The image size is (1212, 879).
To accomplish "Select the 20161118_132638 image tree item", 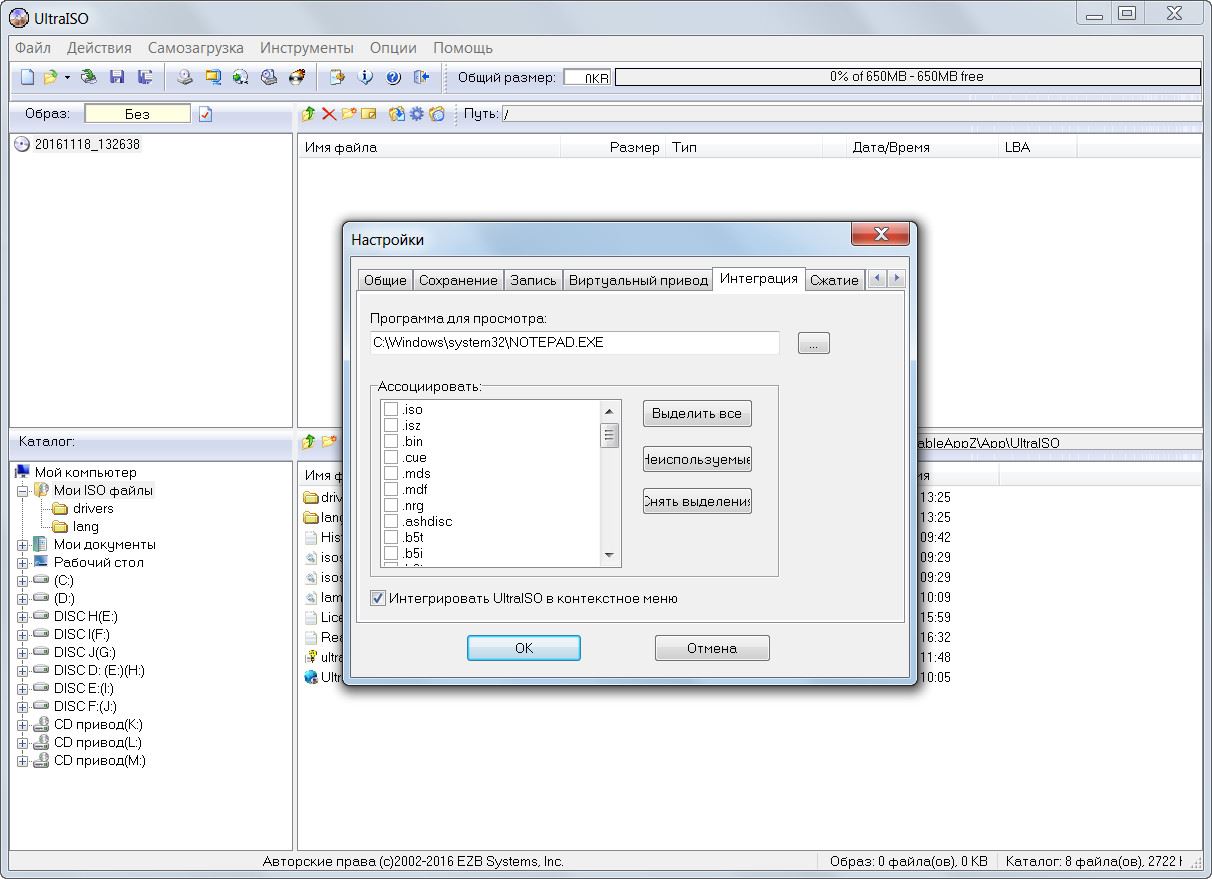I will click(x=87, y=144).
